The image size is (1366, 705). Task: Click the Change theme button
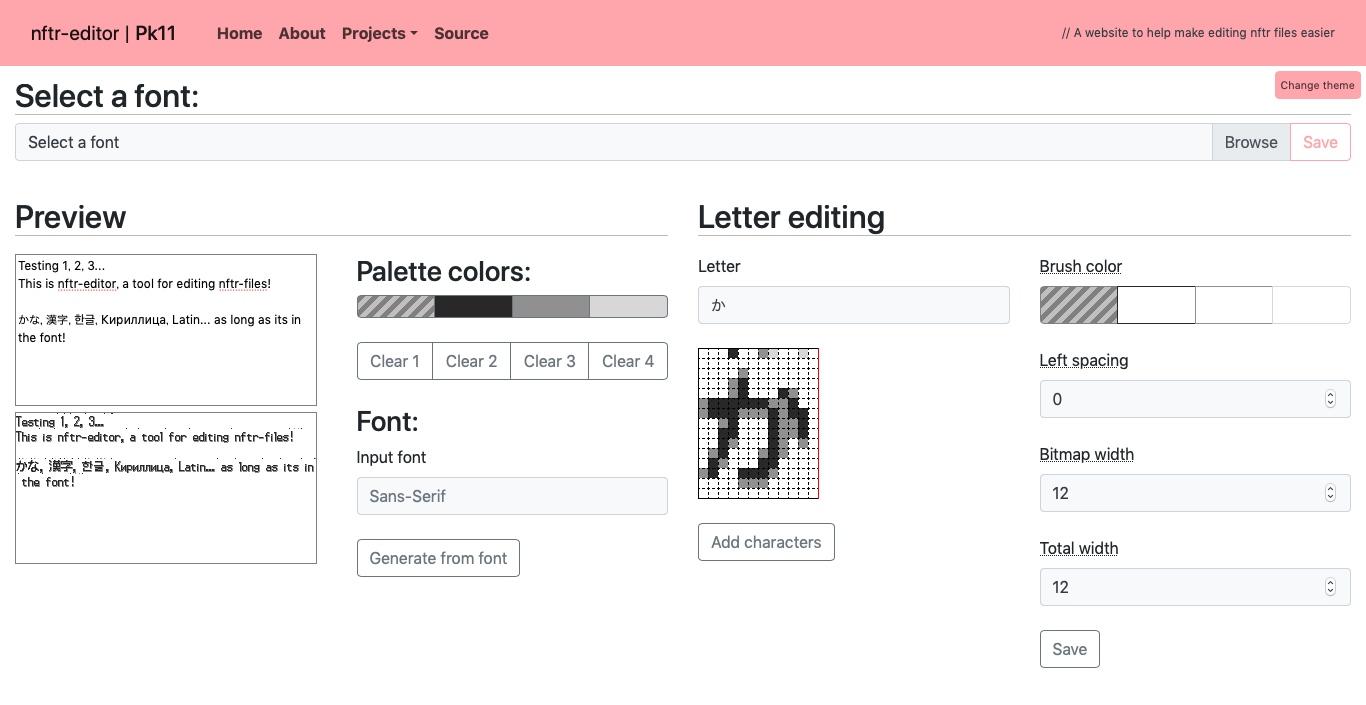pyautogui.click(x=1317, y=85)
